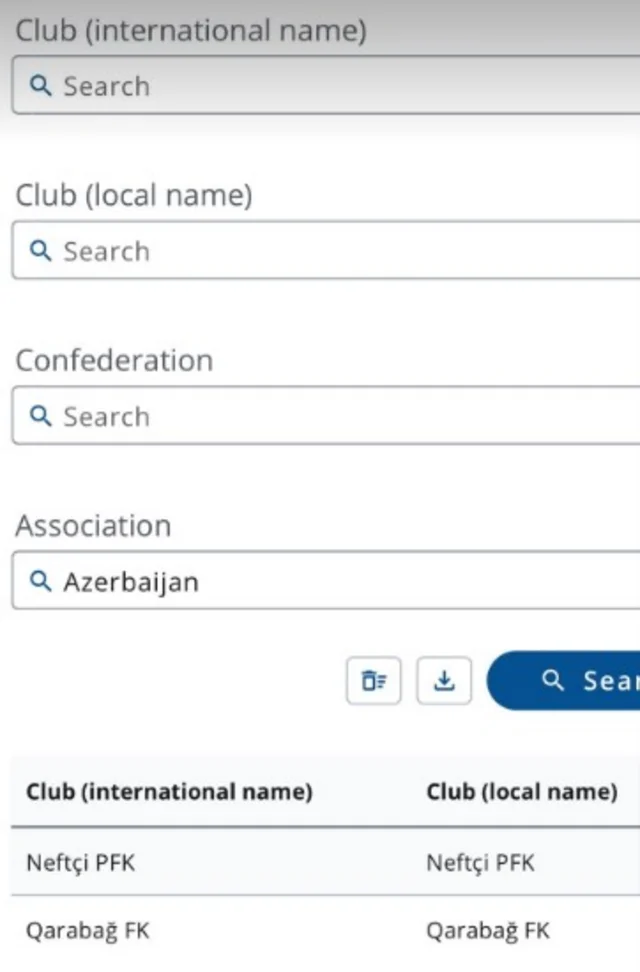Click the Association field label
Viewport: 640px width, 972px height.
pyautogui.click(x=94, y=526)
